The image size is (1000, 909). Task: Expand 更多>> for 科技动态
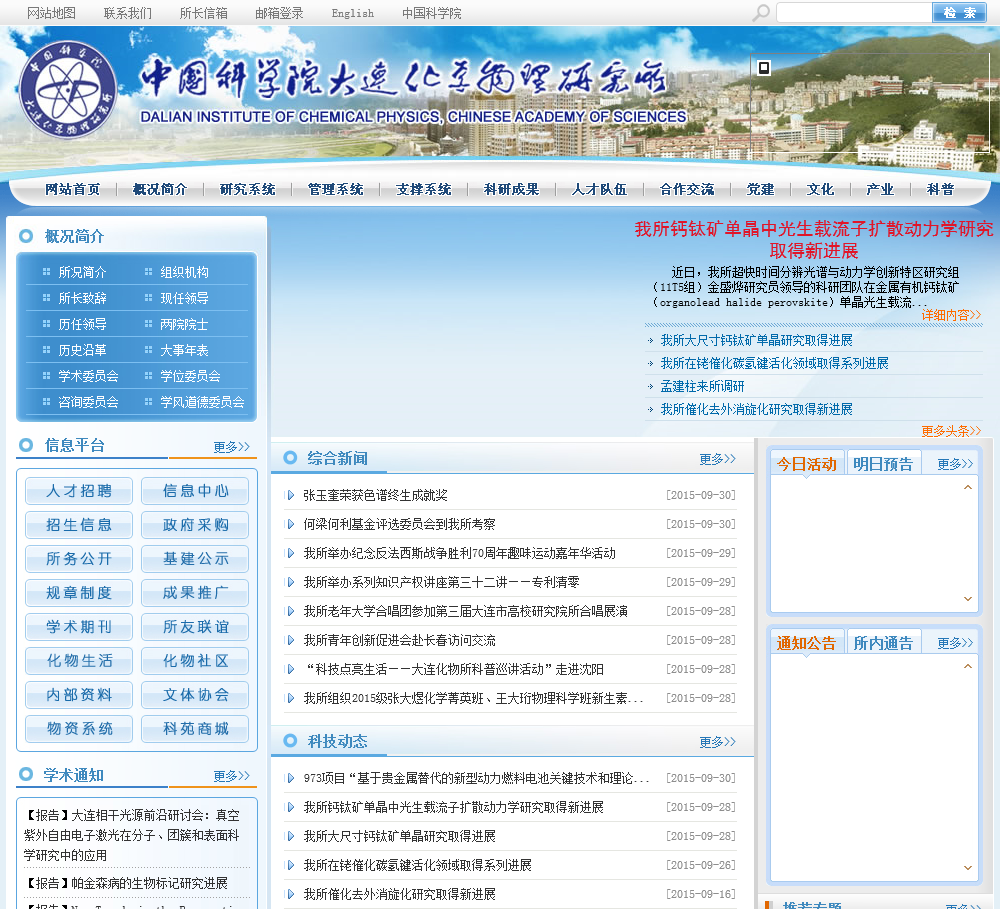[717, 742]
